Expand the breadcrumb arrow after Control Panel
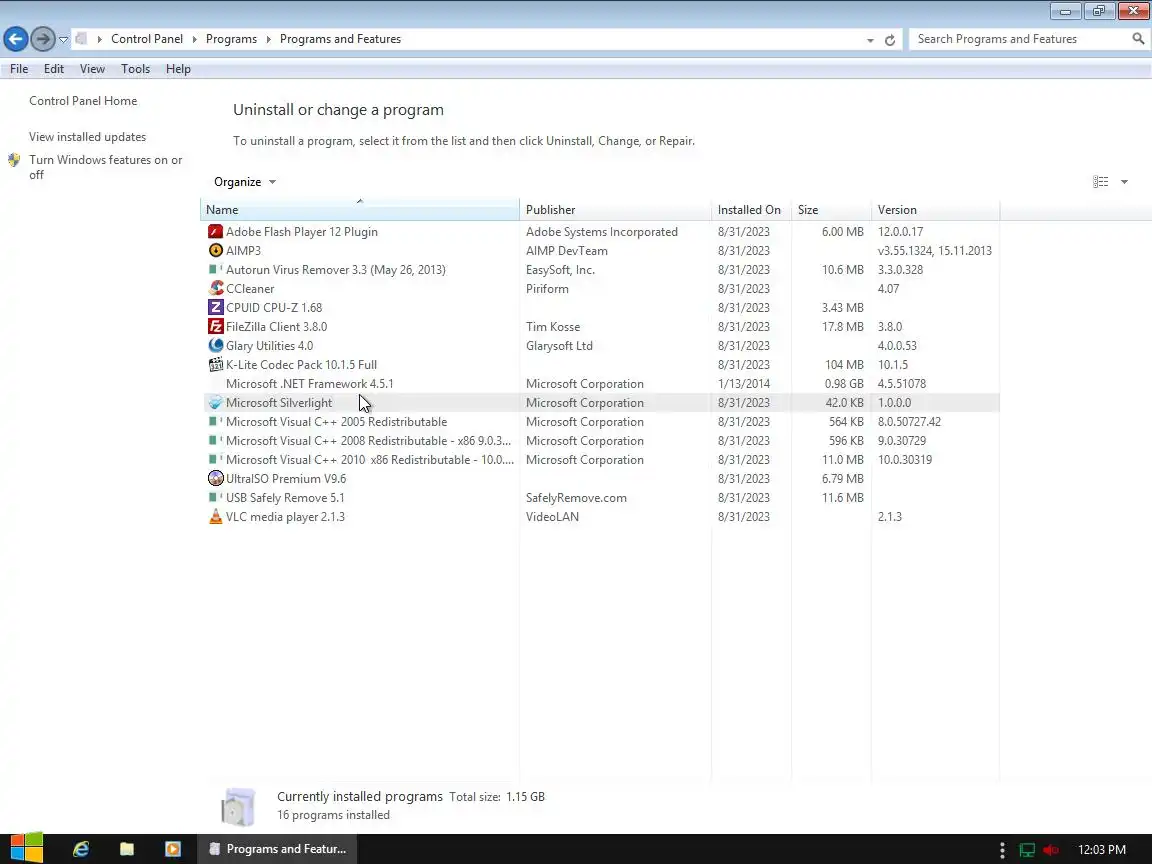Screen dimensions: 1152x864 point(195,39)
